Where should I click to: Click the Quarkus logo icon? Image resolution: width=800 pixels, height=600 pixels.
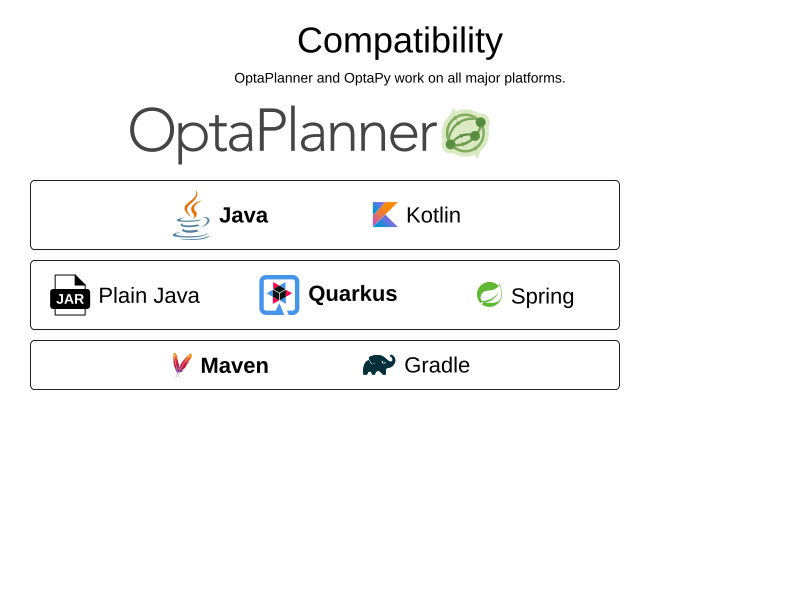[279, 295]
